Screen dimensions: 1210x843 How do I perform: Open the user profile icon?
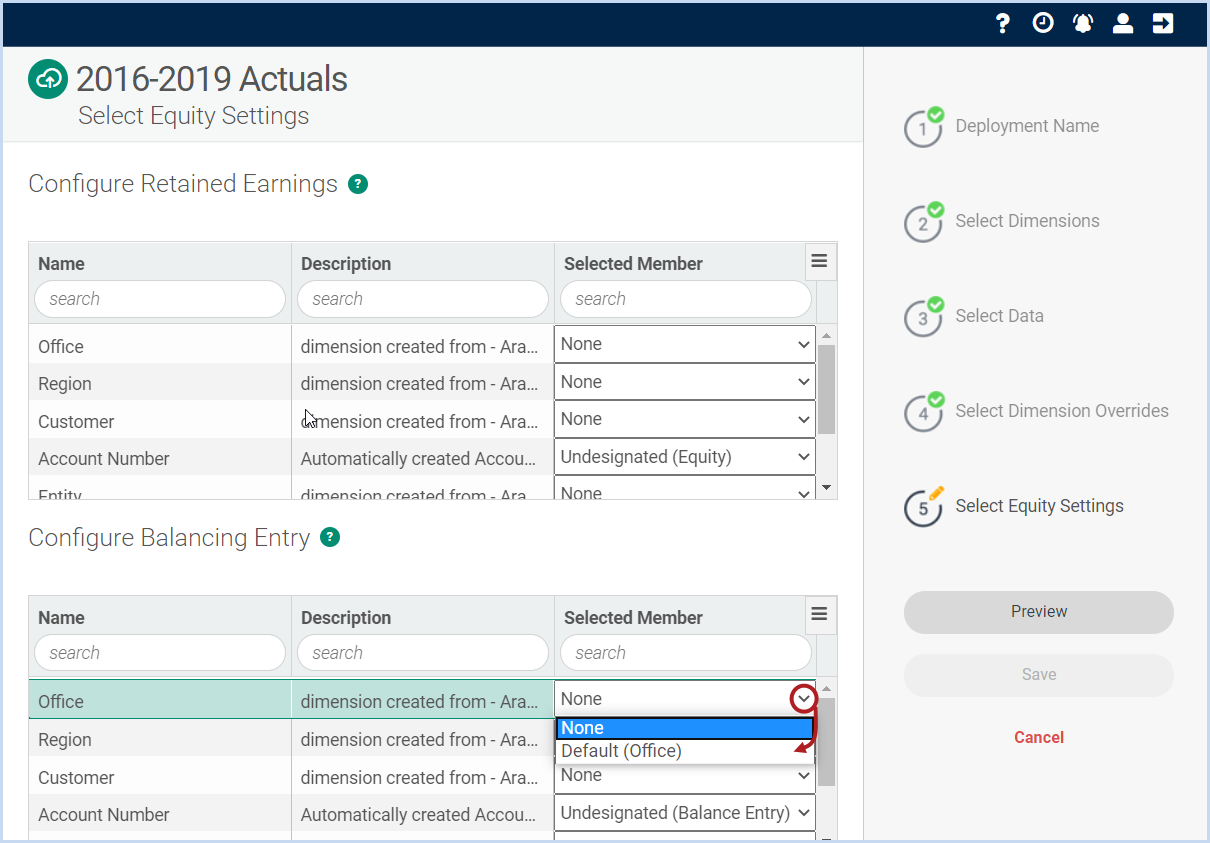tap(1123, 23)
